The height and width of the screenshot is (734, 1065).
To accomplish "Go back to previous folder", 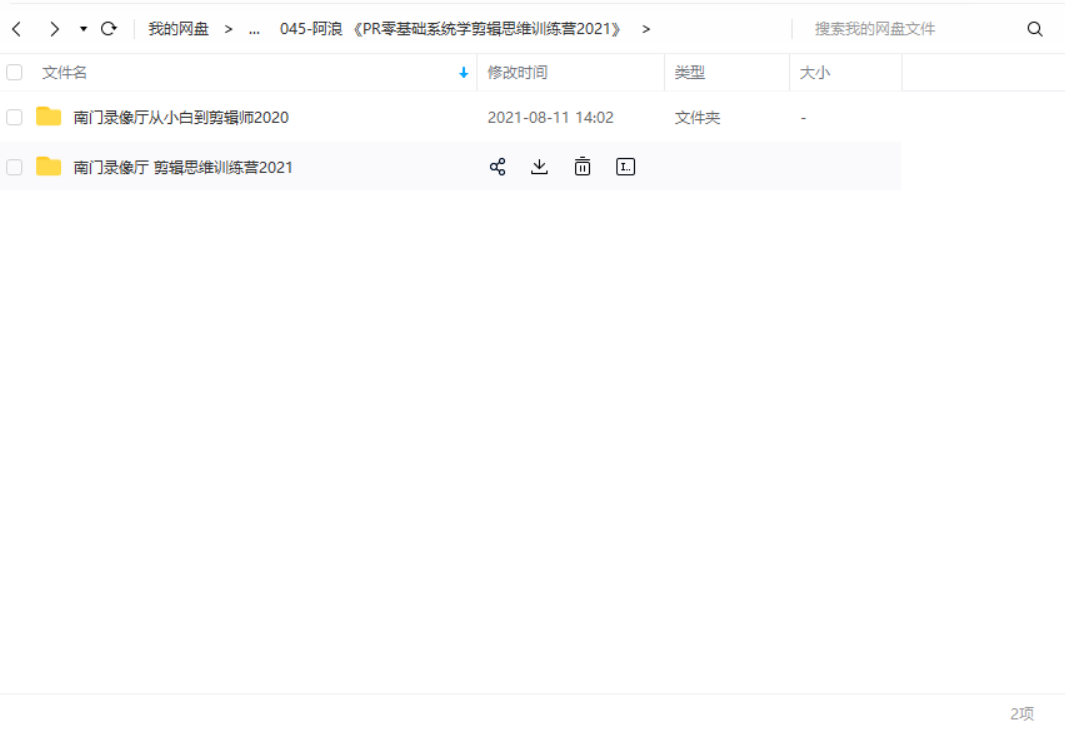I will click(x=17, y=29).
